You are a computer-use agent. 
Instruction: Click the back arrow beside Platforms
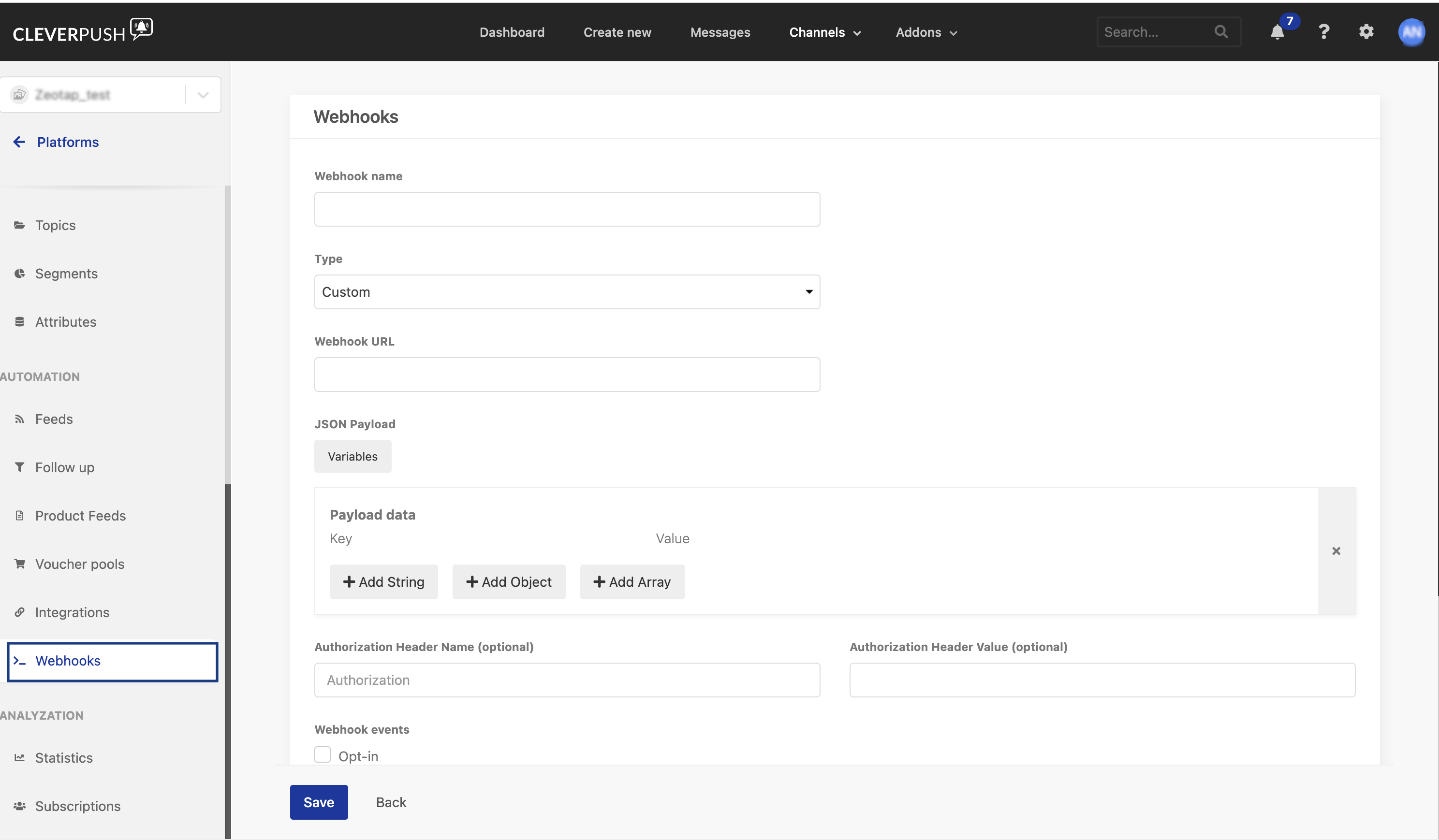coord(19,142)
